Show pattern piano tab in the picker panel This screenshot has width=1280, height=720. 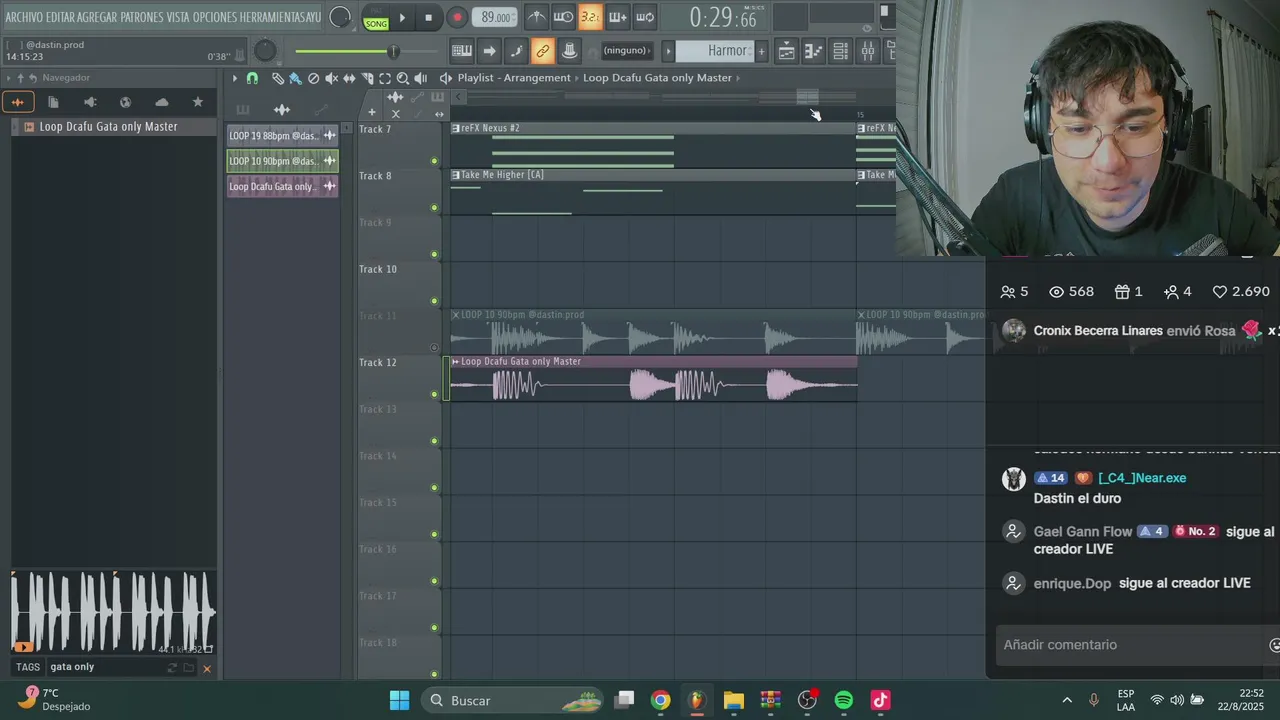(x=243, y=110)
